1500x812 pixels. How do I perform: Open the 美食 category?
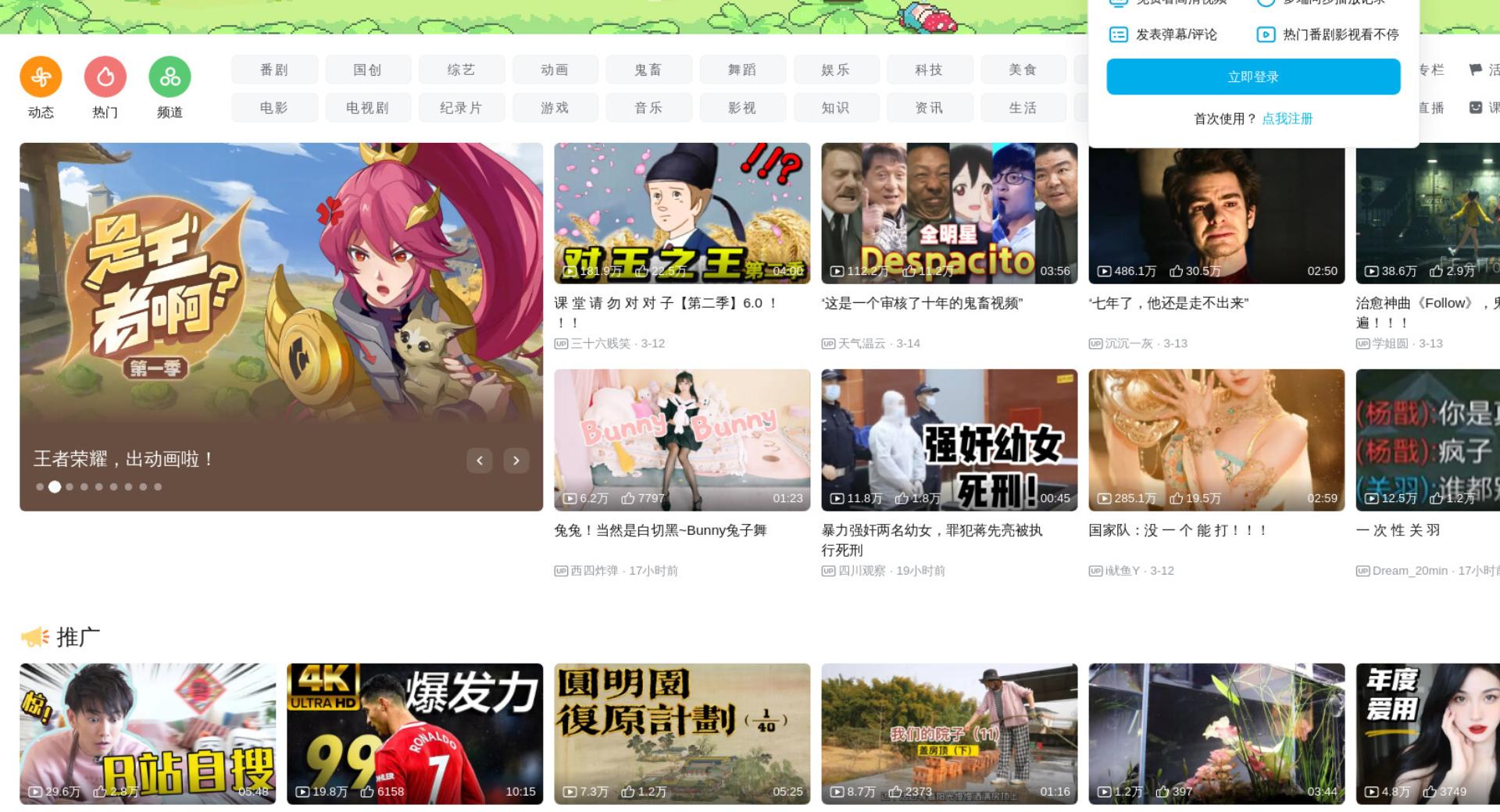coord(1023,69)
